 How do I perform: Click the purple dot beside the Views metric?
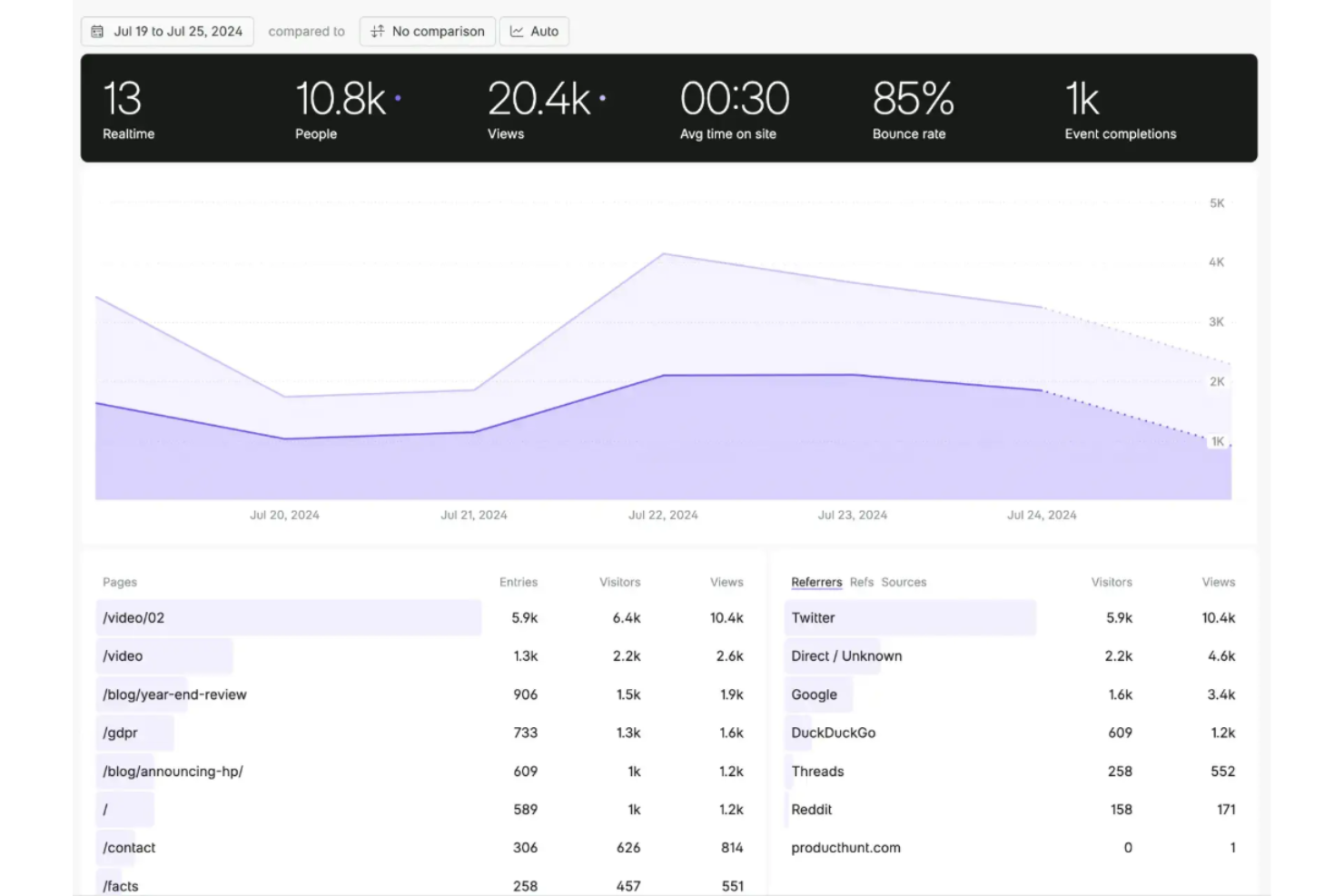(x=603, y=97)
